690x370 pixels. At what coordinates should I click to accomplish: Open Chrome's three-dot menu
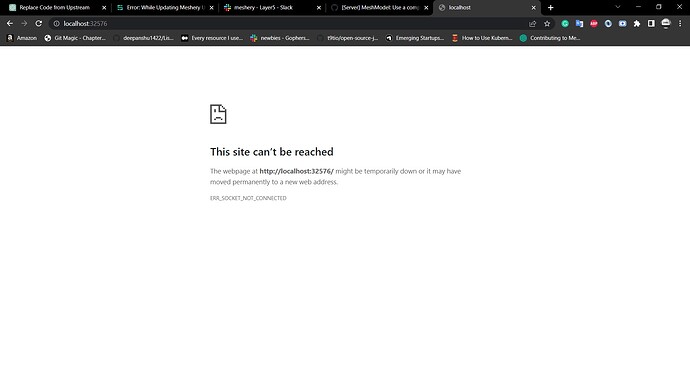[x=680, y=24]
